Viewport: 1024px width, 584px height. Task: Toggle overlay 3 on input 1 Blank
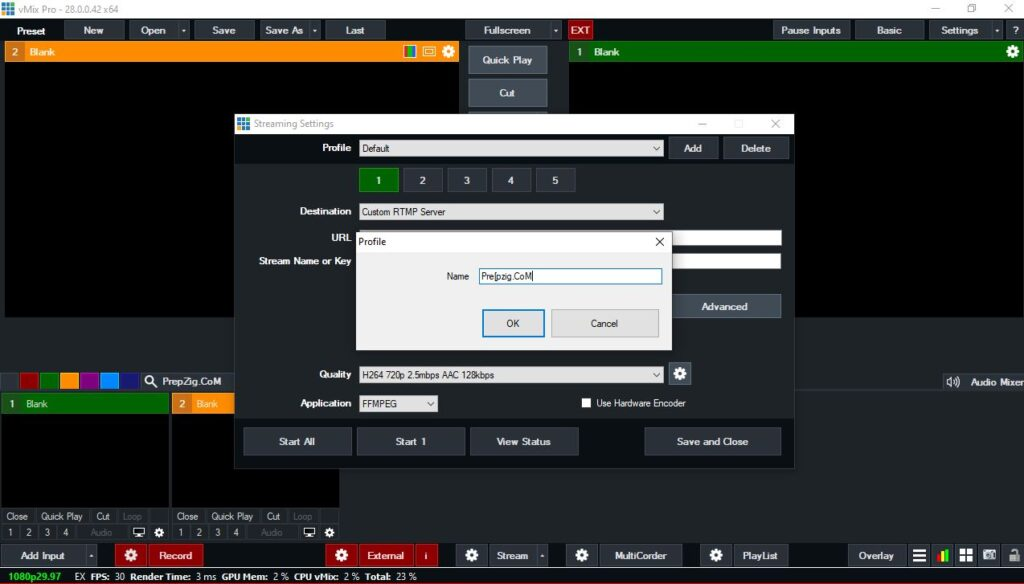coord(47,532)
